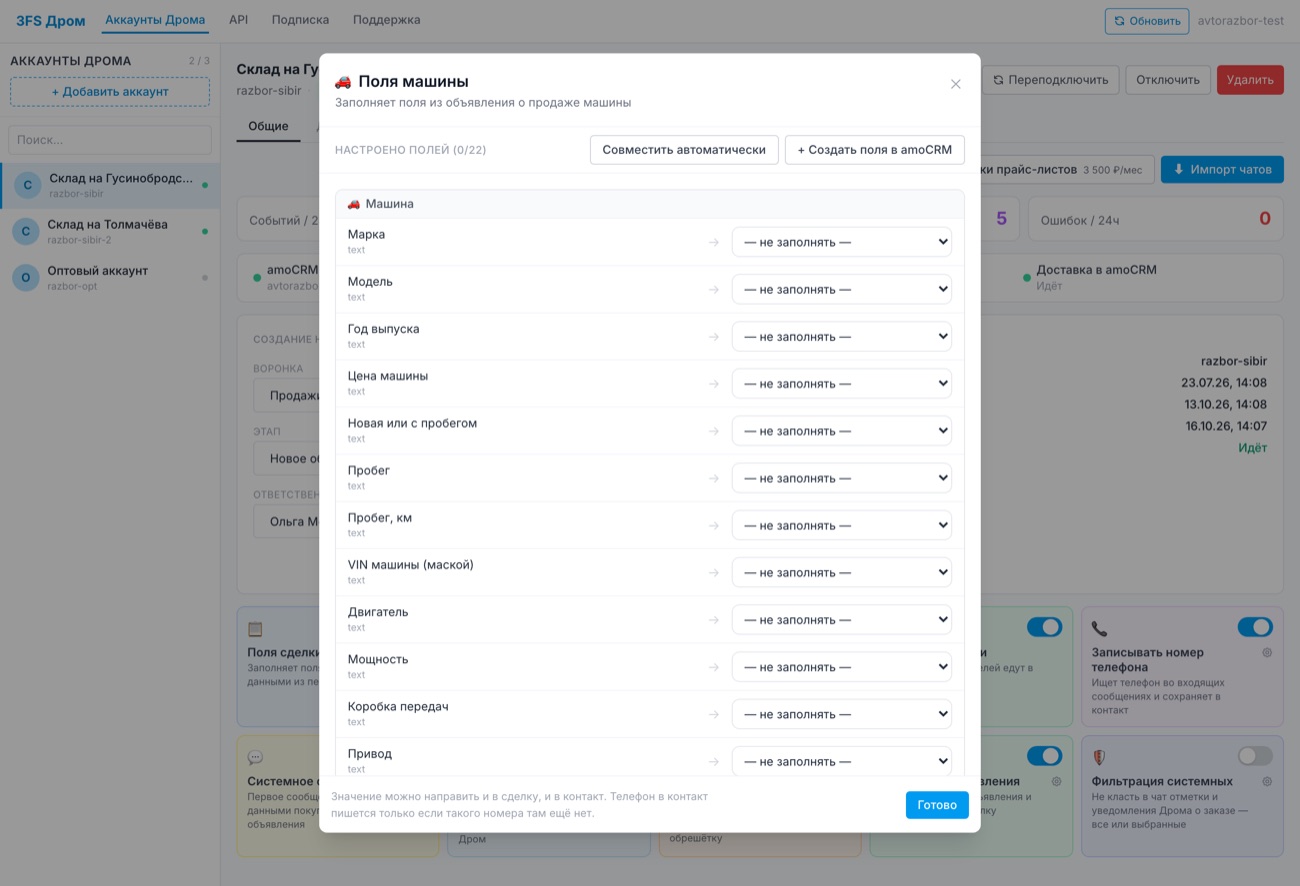Click the O avatar of Оптовый аккаунт
1300x886 pixels.
click(26, 277)
